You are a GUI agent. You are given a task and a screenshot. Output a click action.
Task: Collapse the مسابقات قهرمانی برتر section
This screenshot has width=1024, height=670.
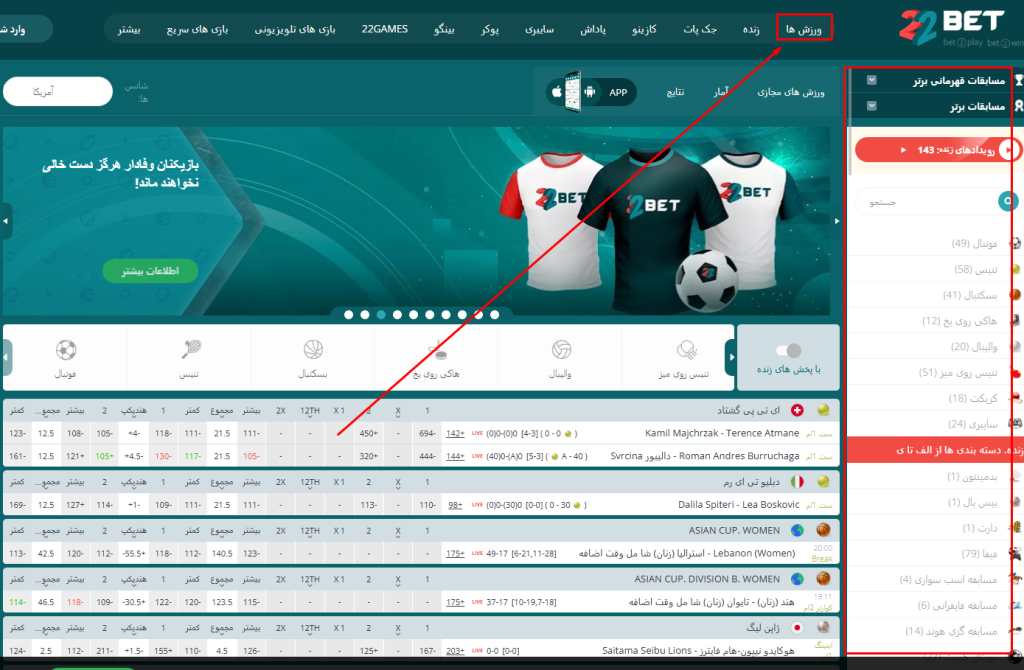pos(871,80)
